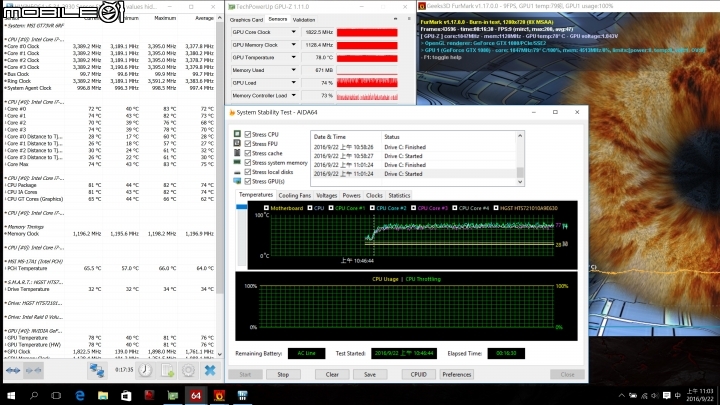Toggle CPU Core #1 graph checkbox
720x405 pixels.
[331, 208]
